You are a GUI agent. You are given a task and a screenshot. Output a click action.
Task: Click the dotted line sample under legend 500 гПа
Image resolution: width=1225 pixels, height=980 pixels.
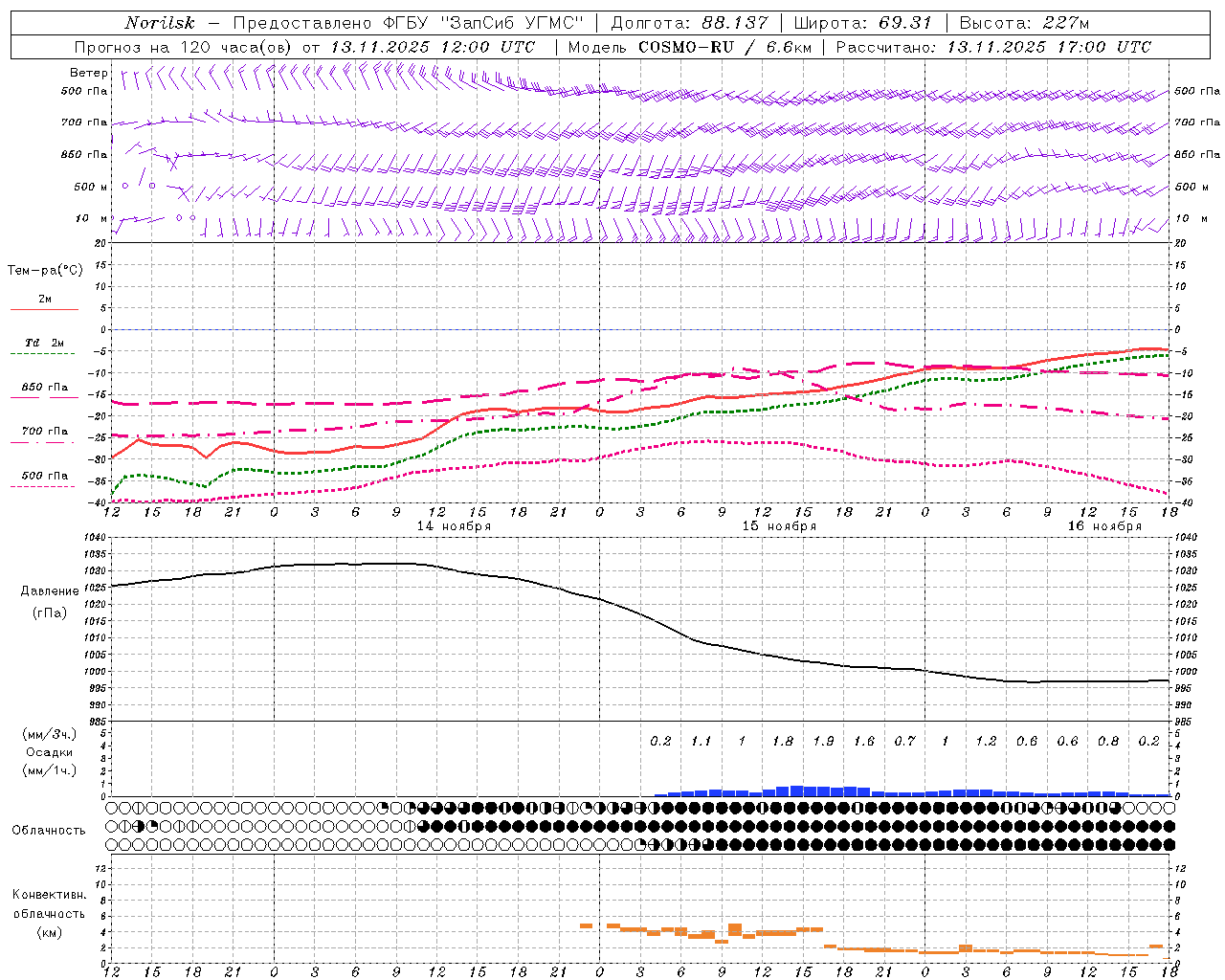44,487
